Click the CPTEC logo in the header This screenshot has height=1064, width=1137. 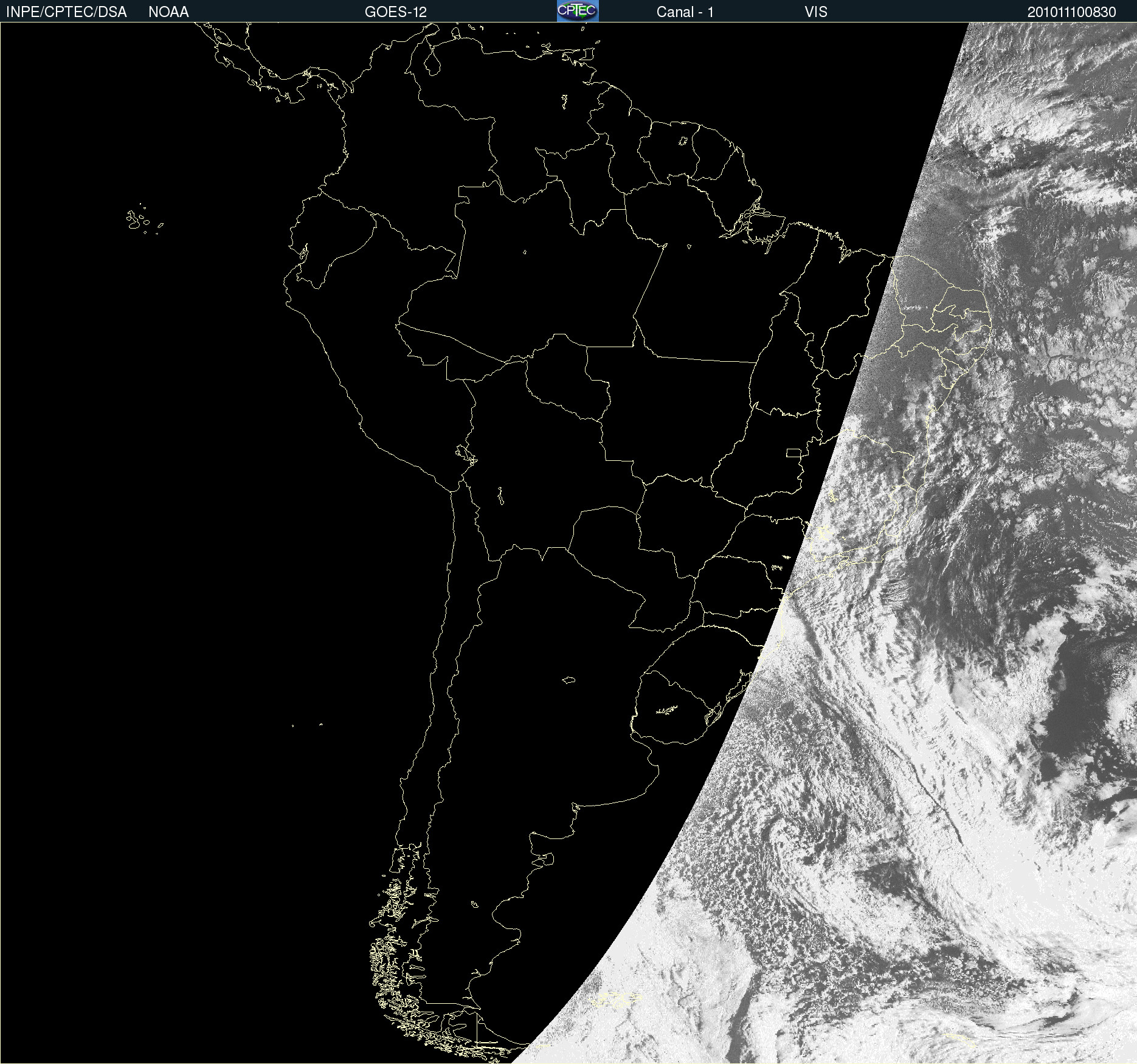tap(578, 11)
